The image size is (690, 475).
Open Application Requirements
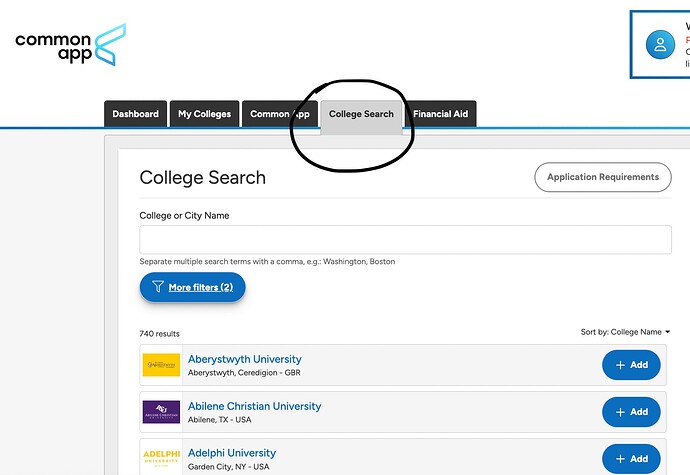[x=603, y=177]
